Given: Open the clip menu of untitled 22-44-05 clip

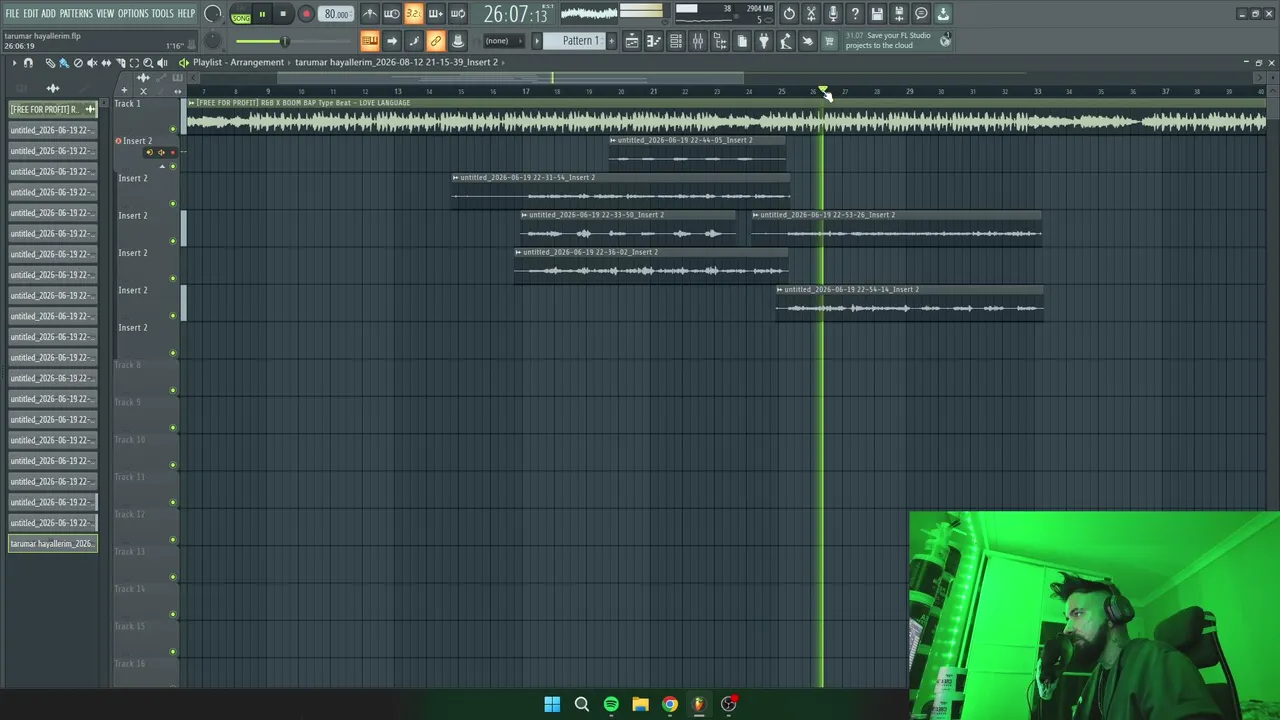Looking at the screenshot, I should 613,140.
